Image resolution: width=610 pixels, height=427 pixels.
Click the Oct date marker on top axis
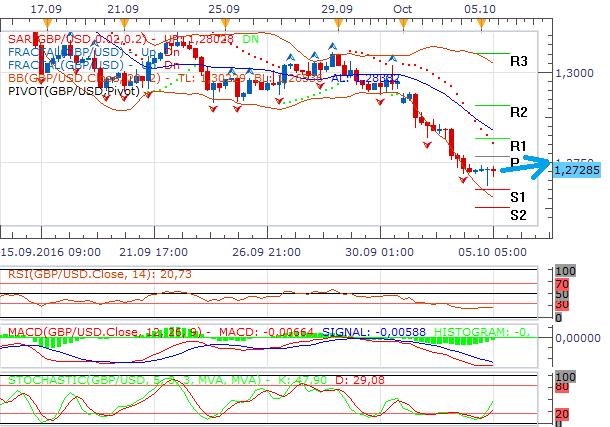click(402, 8)
